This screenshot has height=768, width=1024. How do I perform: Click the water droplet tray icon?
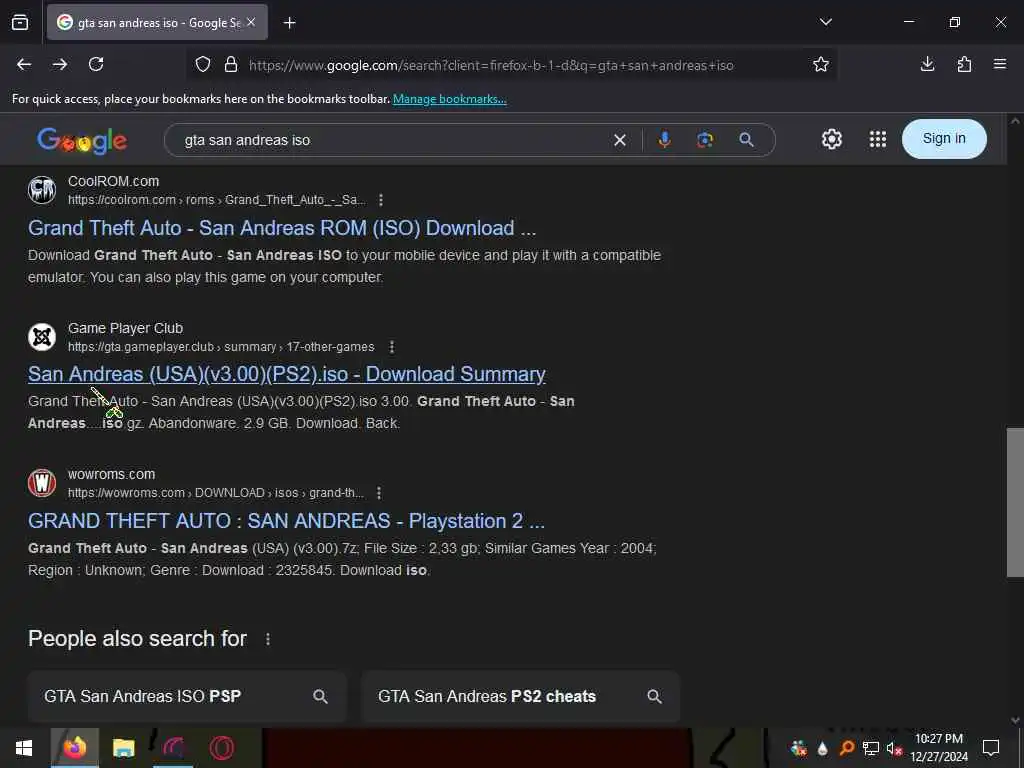(822, 748)
